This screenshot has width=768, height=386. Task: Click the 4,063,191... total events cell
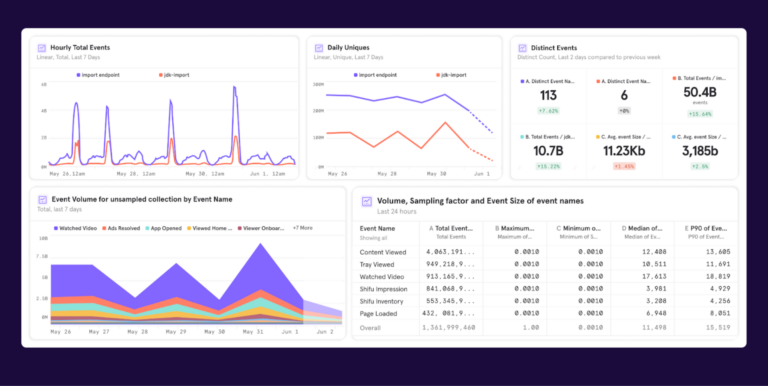point(451,252)
